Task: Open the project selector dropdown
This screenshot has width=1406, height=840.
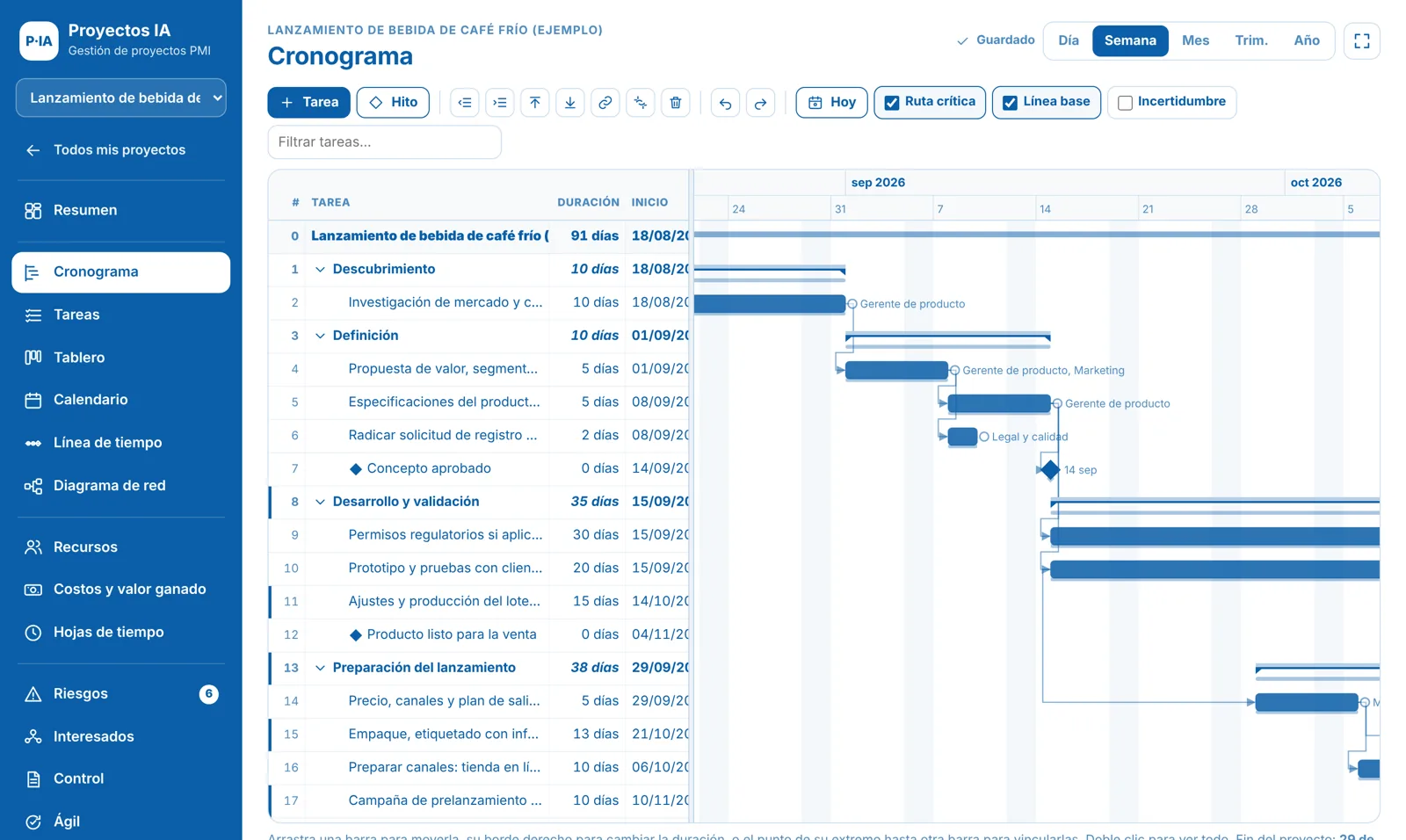Action: [x=121, y=98]
